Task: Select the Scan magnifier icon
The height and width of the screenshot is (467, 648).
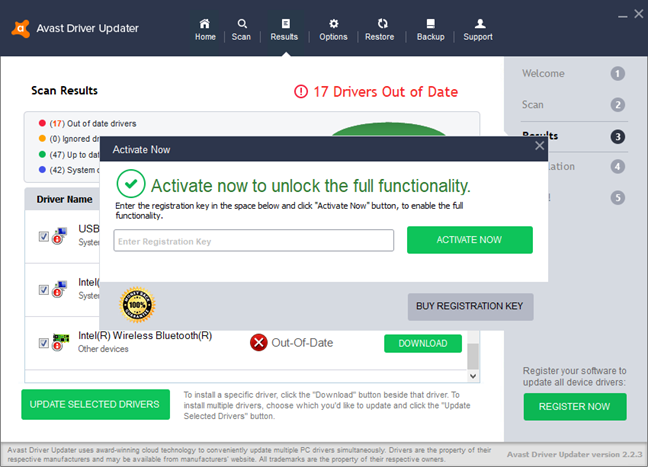Action: [243, 24]
